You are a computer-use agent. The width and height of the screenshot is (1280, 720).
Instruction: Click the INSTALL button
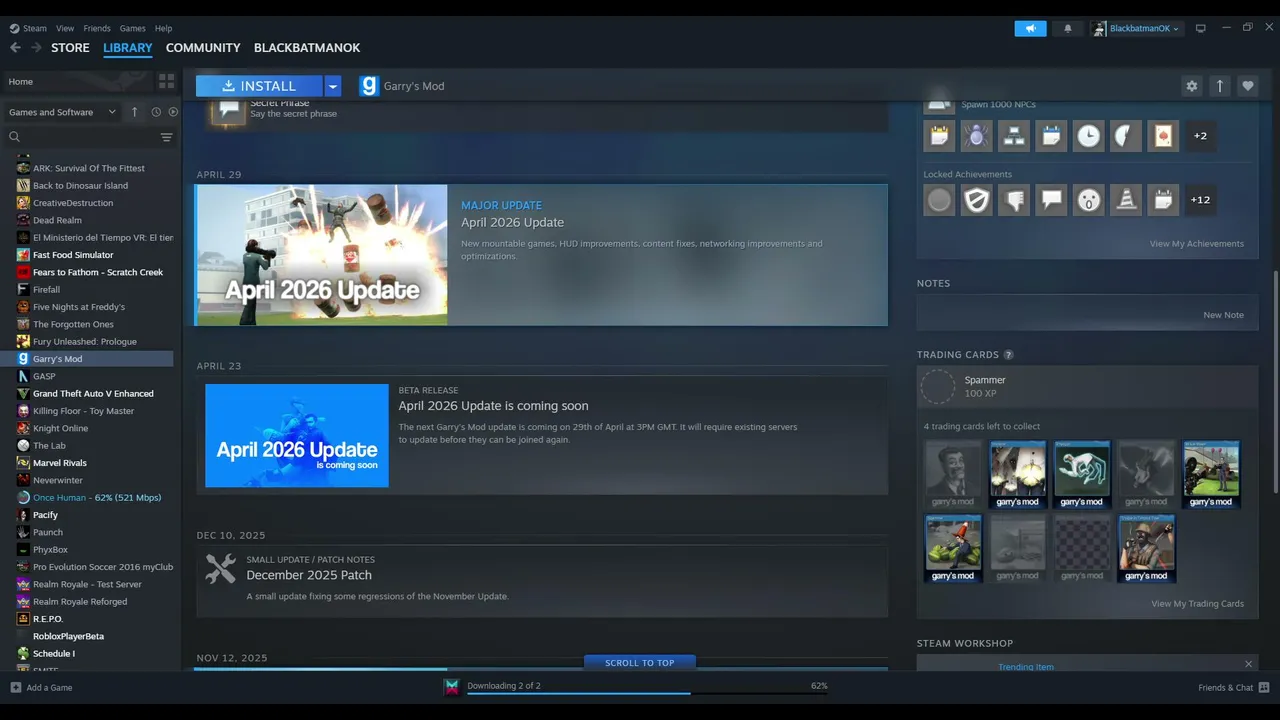click(259, 86)
